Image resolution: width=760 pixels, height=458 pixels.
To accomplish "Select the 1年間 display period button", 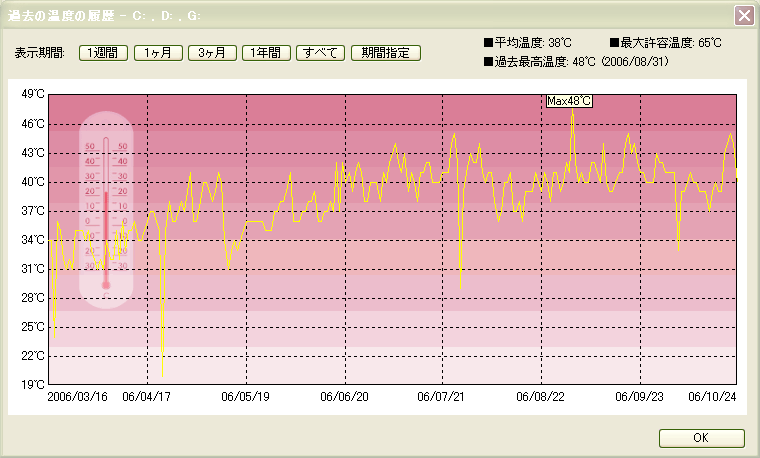I will point(266,53).
